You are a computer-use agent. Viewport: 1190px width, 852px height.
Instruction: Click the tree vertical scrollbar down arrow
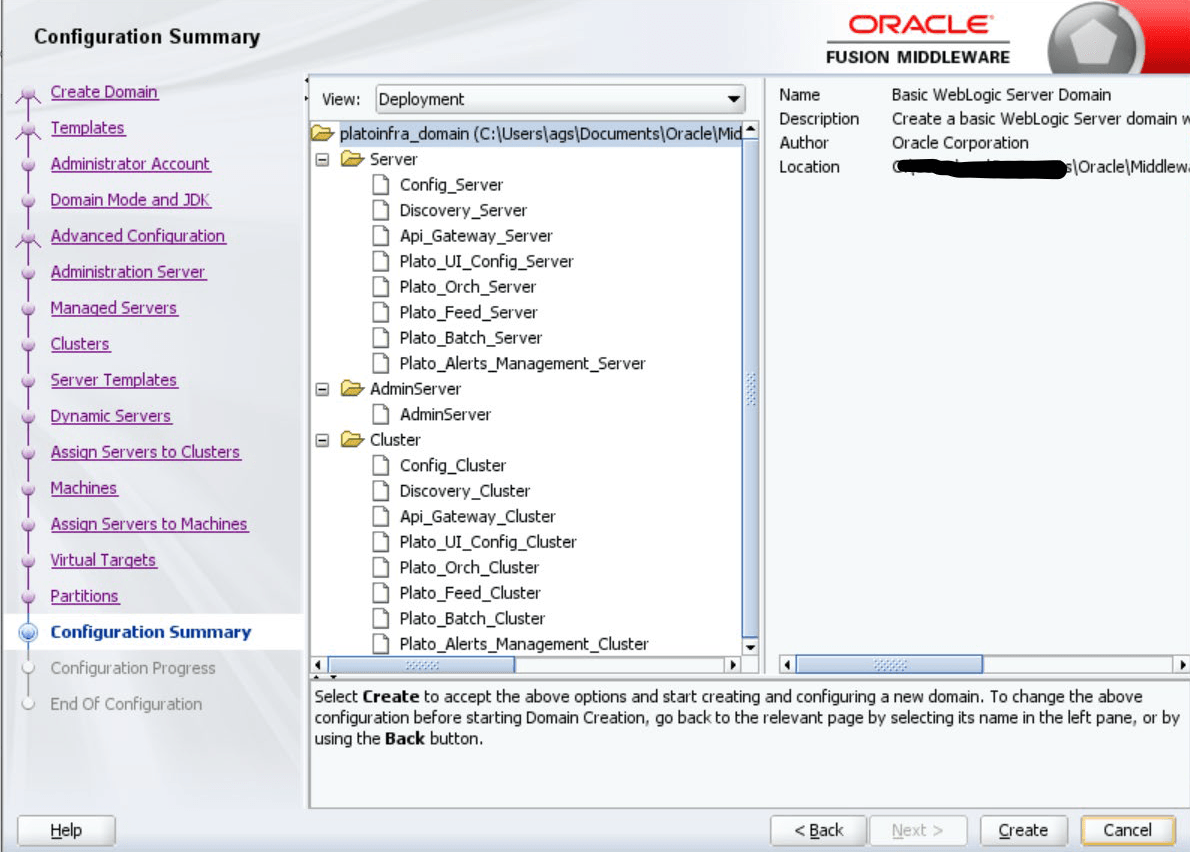750,647
